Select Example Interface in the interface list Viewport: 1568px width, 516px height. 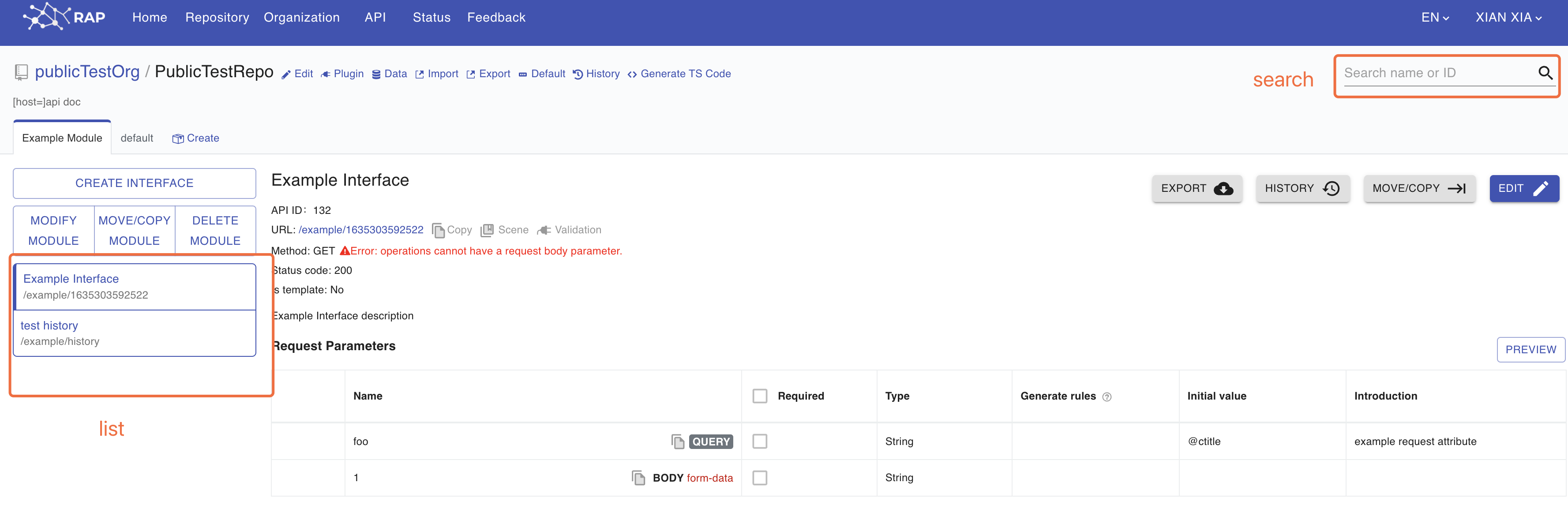(135, 287)
